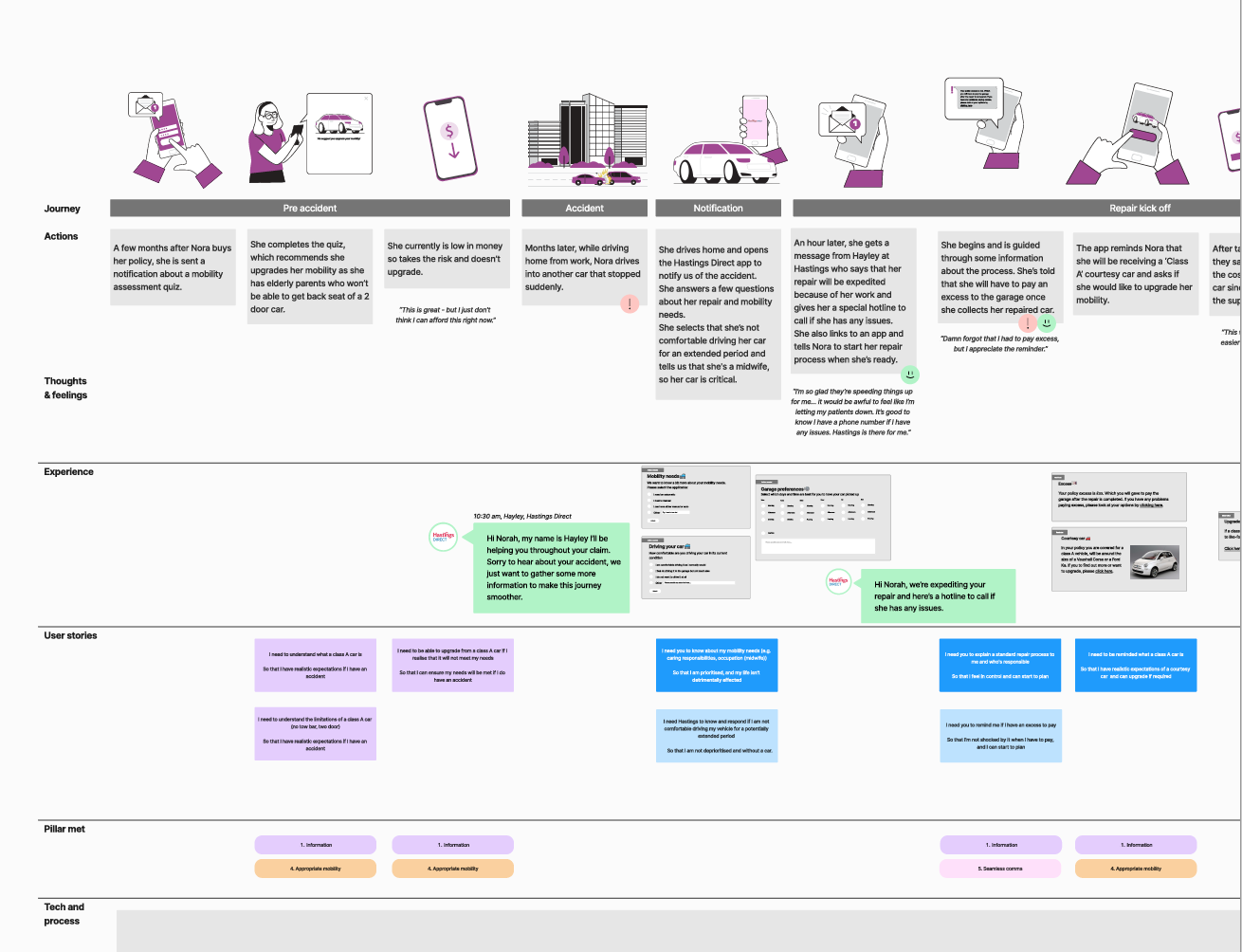Select the Pre accident journey header
This screenshot has height=952, width=1242.
310,208
